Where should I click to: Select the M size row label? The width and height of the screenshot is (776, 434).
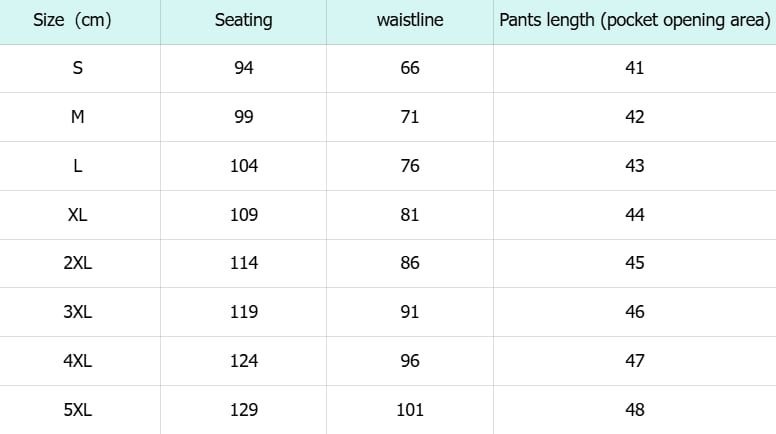tap(77, 117)
